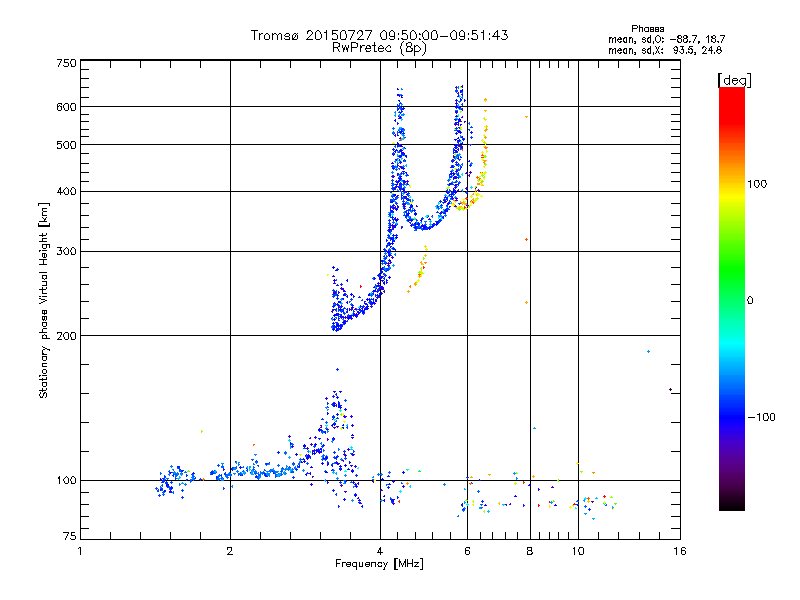Image resolution: width=800 pixels, height=600 pixels.
Task: Click the y-axis tick label '75'
Action: coord(70,536)
